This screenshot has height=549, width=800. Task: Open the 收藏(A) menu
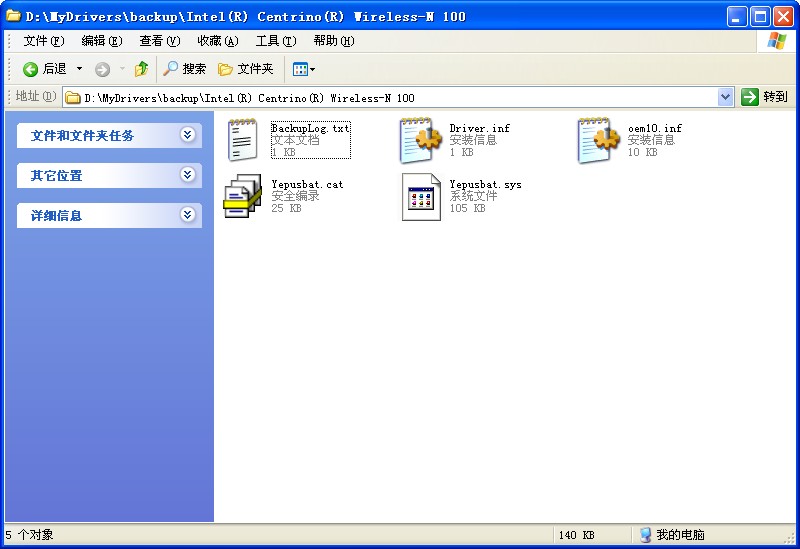218,41
